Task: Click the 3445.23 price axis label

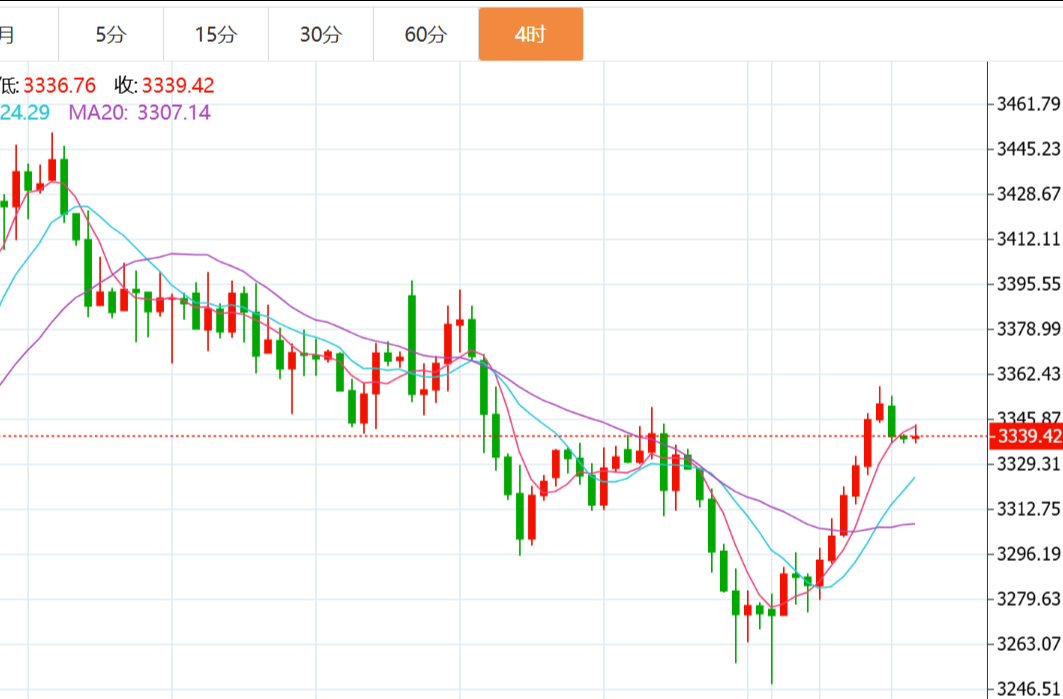Action: point(1028,149)
